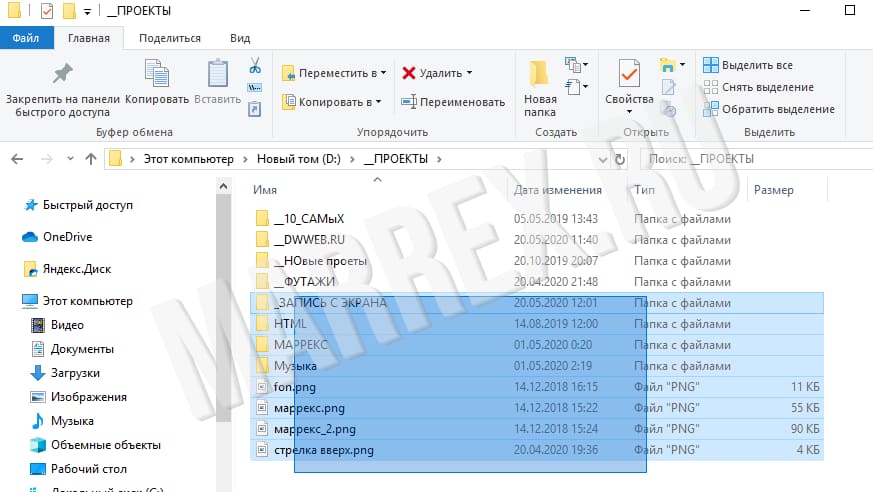The height and width of the screenshot is (492, 873).
Task: Open Видео in sidebar
Action: (57, 325)
